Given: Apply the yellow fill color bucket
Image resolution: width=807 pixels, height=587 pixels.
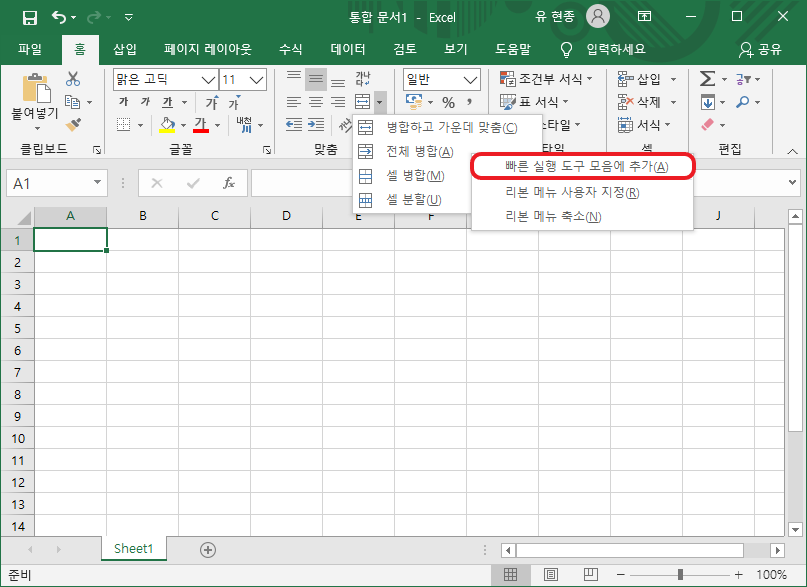Looking at the screenshot, I should pos(167,124).
